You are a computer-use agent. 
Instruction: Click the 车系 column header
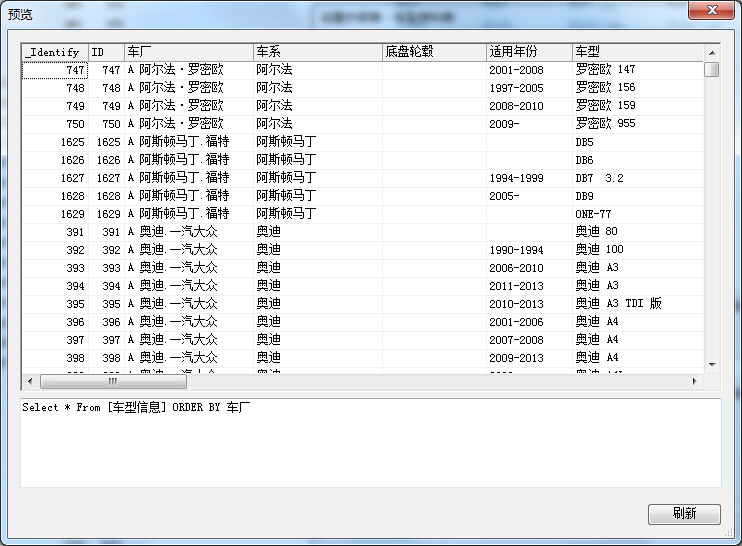[318, 52]
